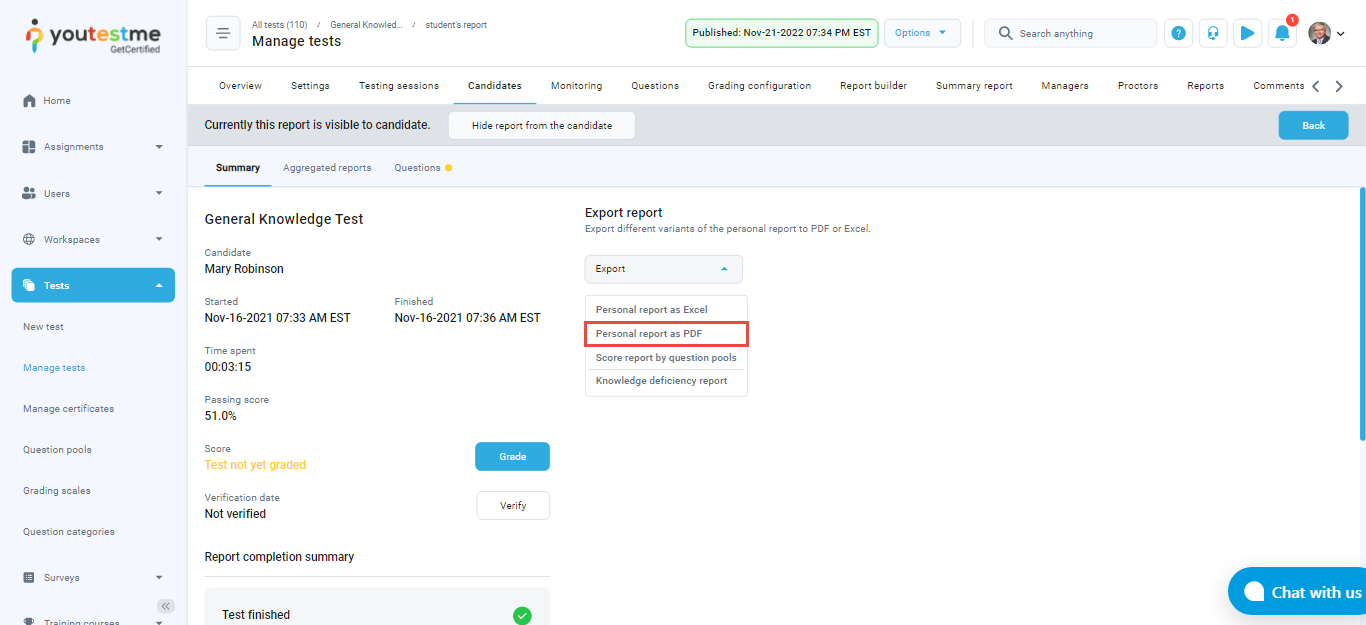Collapse the sidebar with double-chevron icon
Image resolution: width=1366 pixels, height=625 pixels.
click(166, 606)
